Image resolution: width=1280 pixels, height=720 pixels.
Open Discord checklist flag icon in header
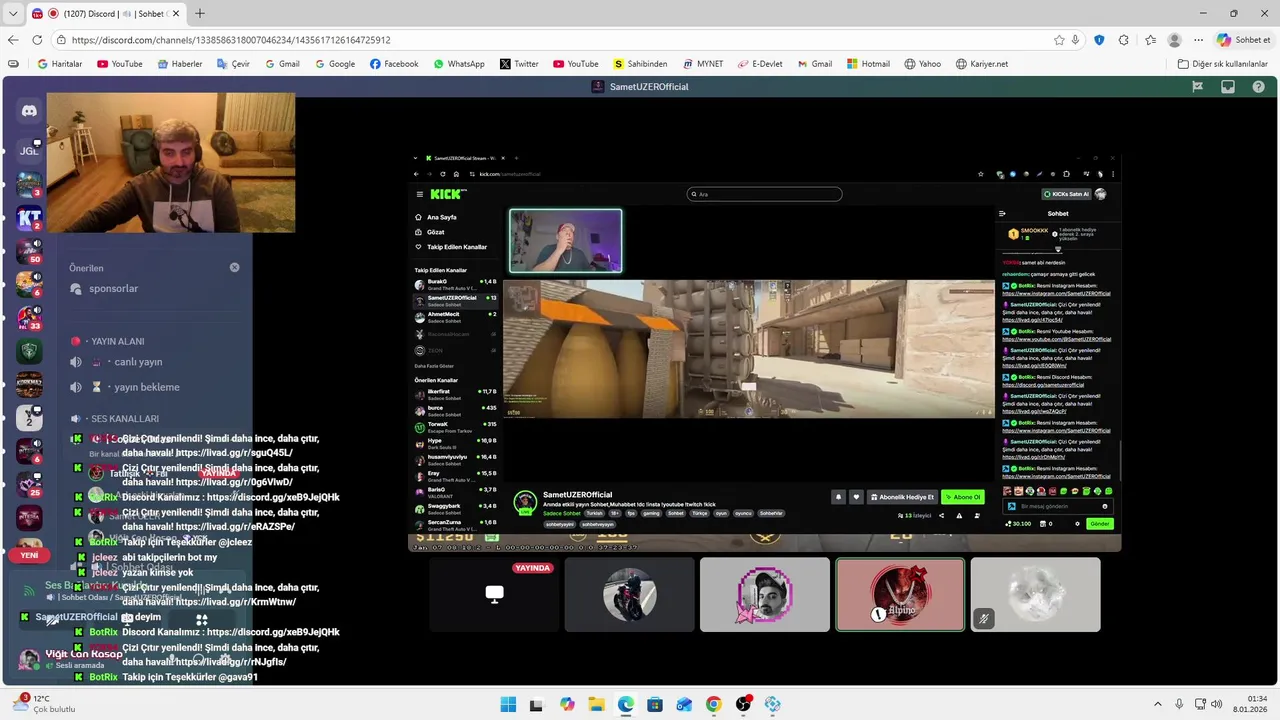(1197, 87)
